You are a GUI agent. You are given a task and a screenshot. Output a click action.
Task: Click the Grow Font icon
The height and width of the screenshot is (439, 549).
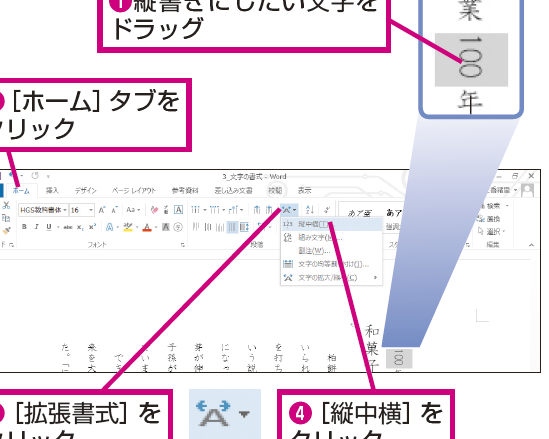[x=102, y=210]
